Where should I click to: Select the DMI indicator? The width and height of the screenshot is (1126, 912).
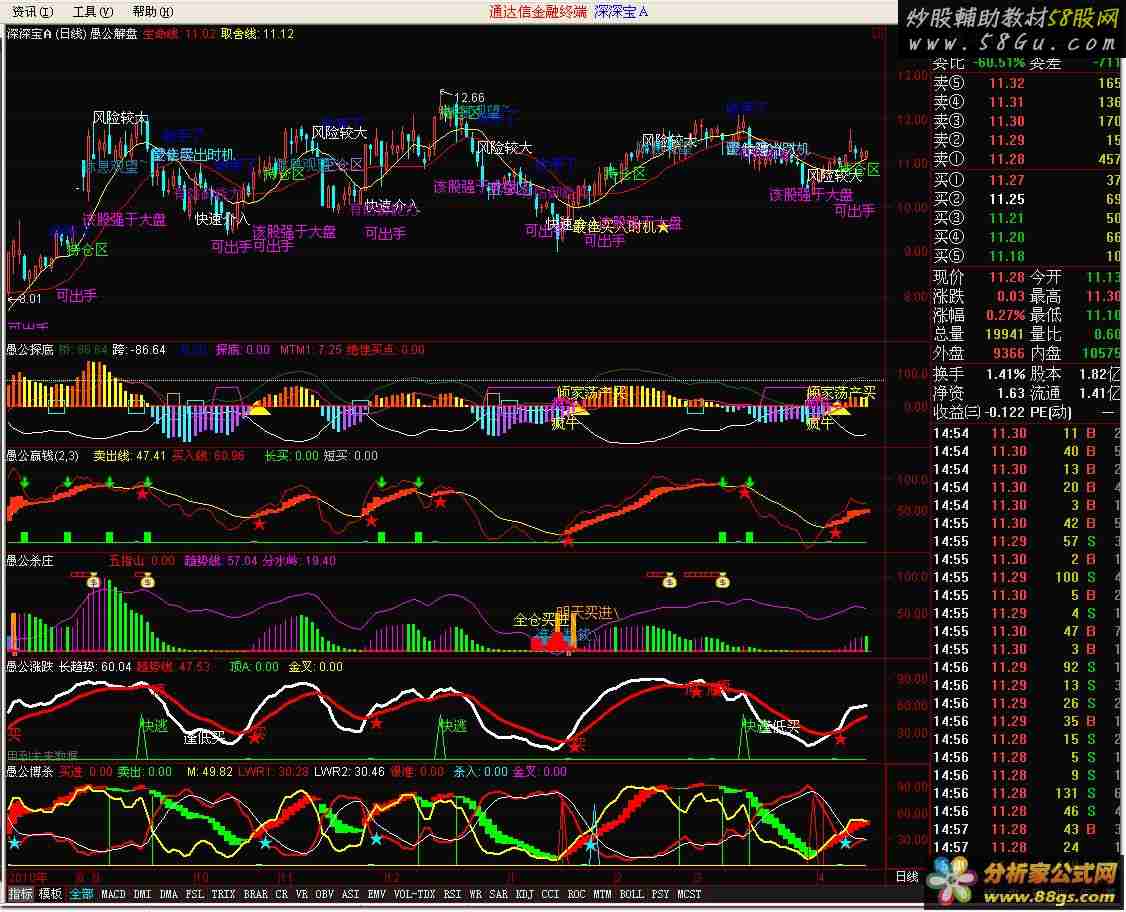(x=142, y=894)
